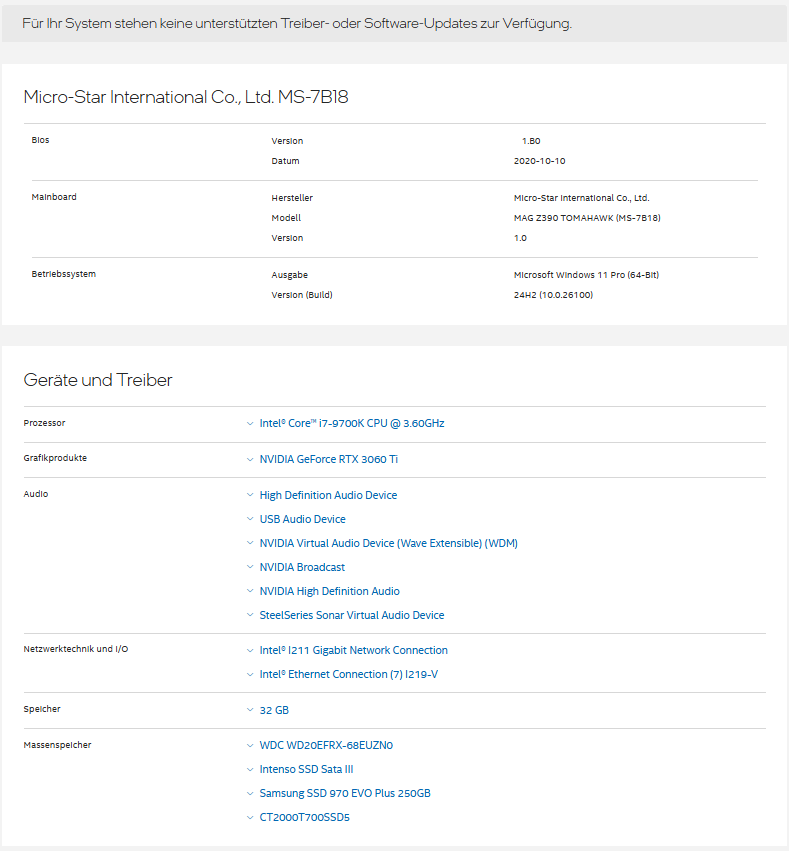
Task: Open High Definition Audio Device link
Action: [328, 495]
